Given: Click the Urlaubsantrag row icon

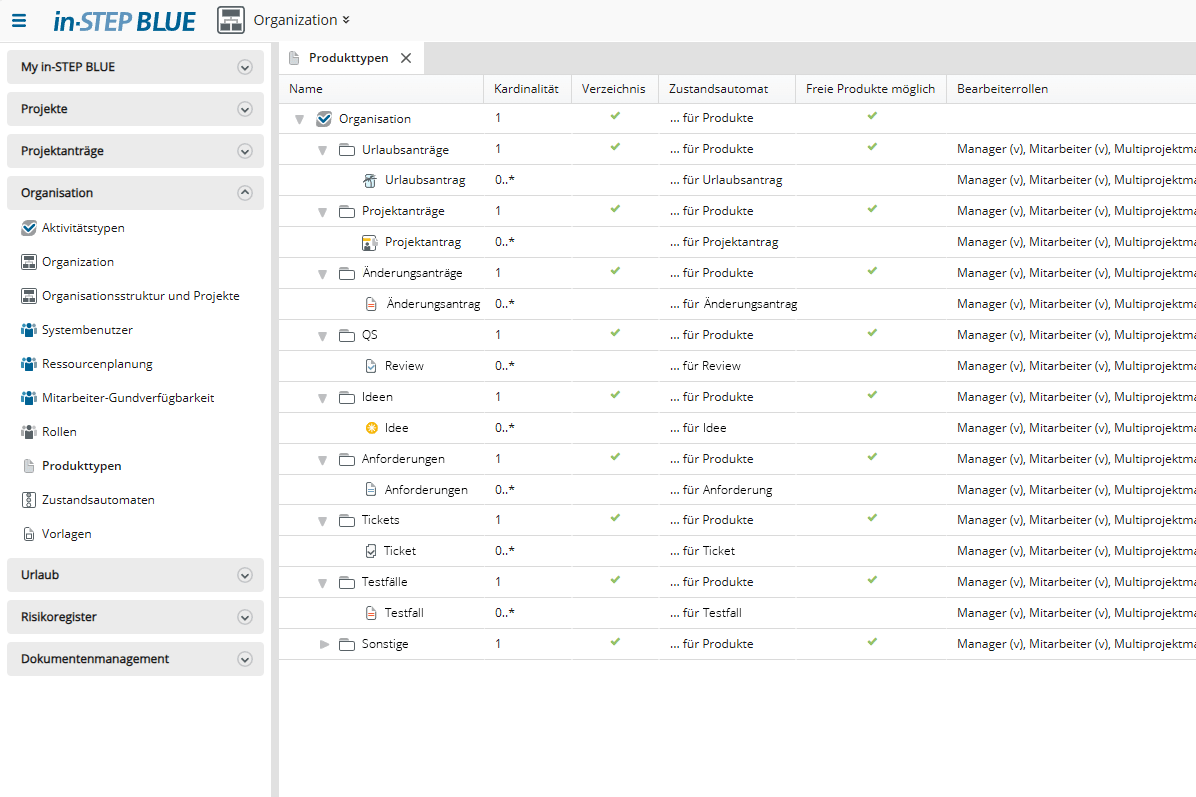Looking at the screenshot, I should pos(369,180).
